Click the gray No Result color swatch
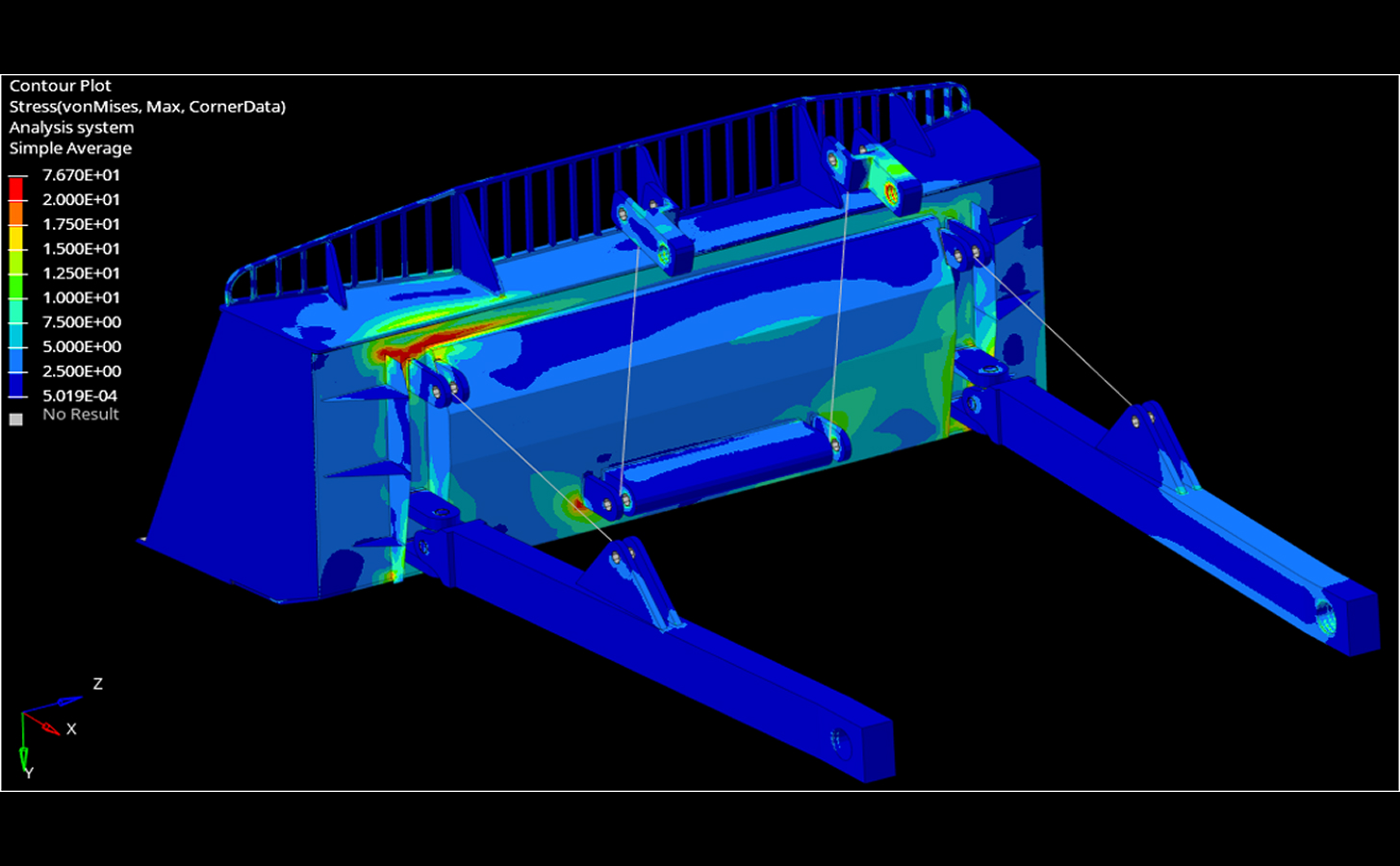Screen dimensions: 1400x866 [x=15, y=420]
